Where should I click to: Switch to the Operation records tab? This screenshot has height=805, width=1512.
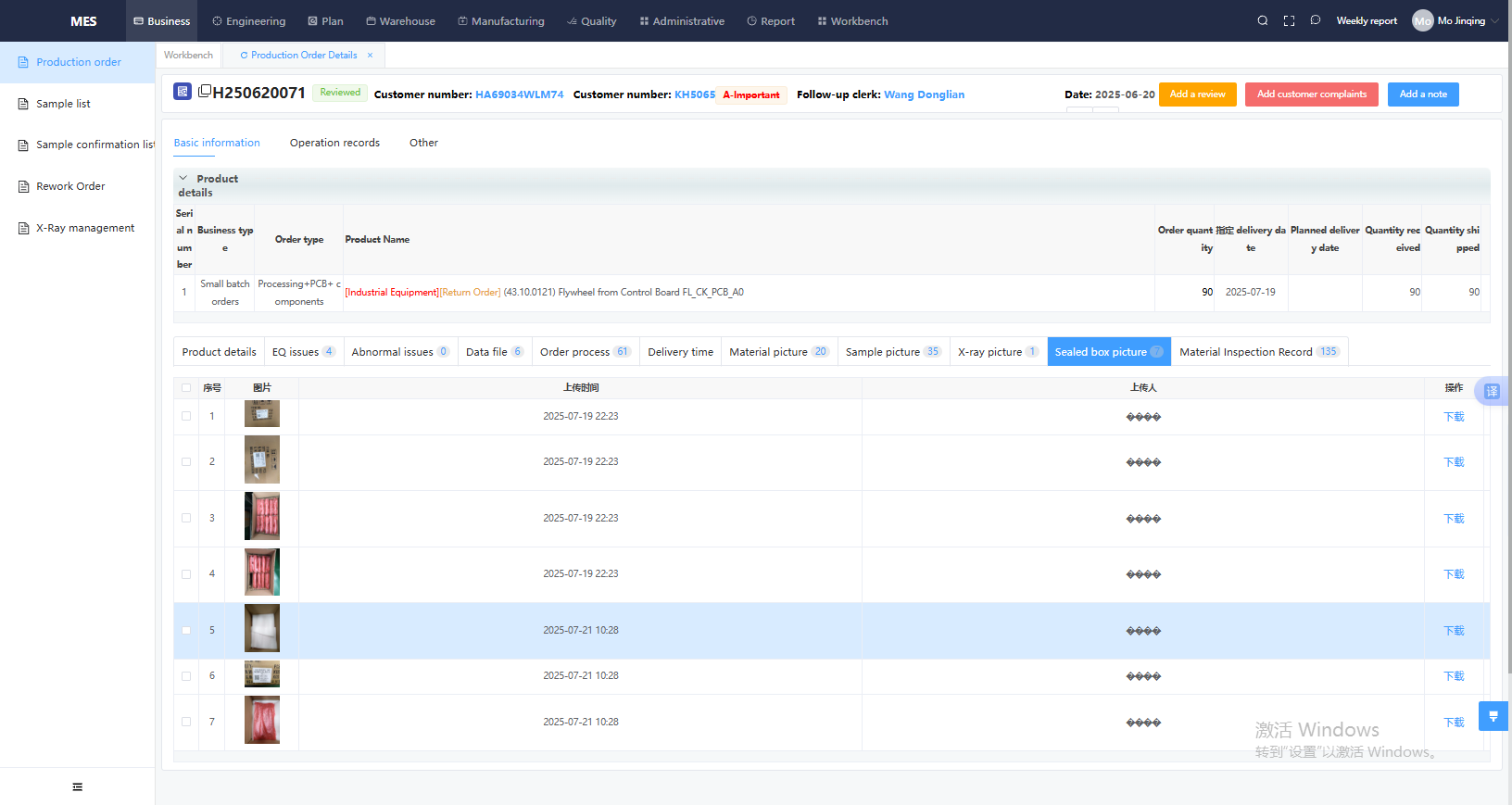(x=334, y=143)
